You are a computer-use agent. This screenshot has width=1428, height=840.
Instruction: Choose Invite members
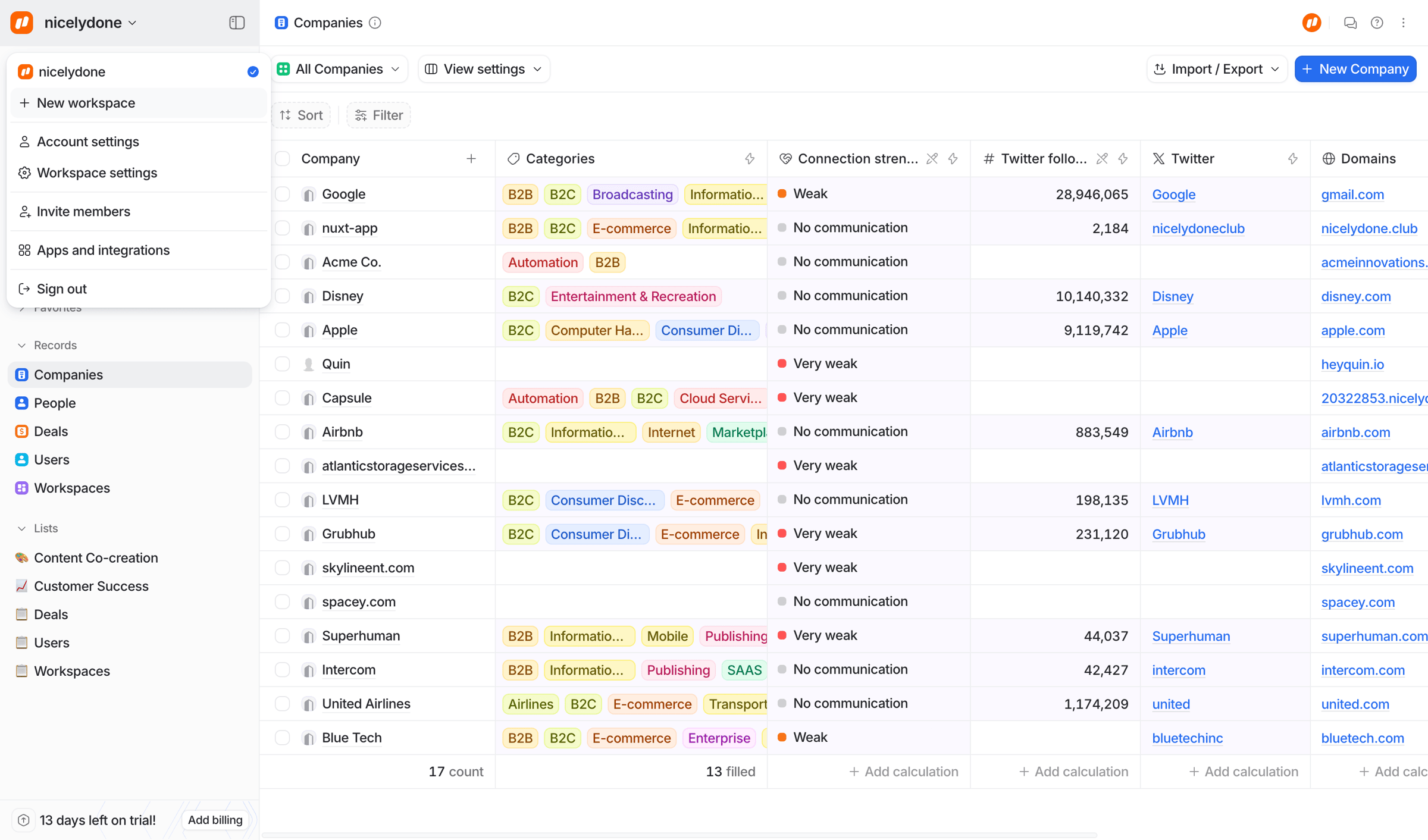tap(138, 212)
